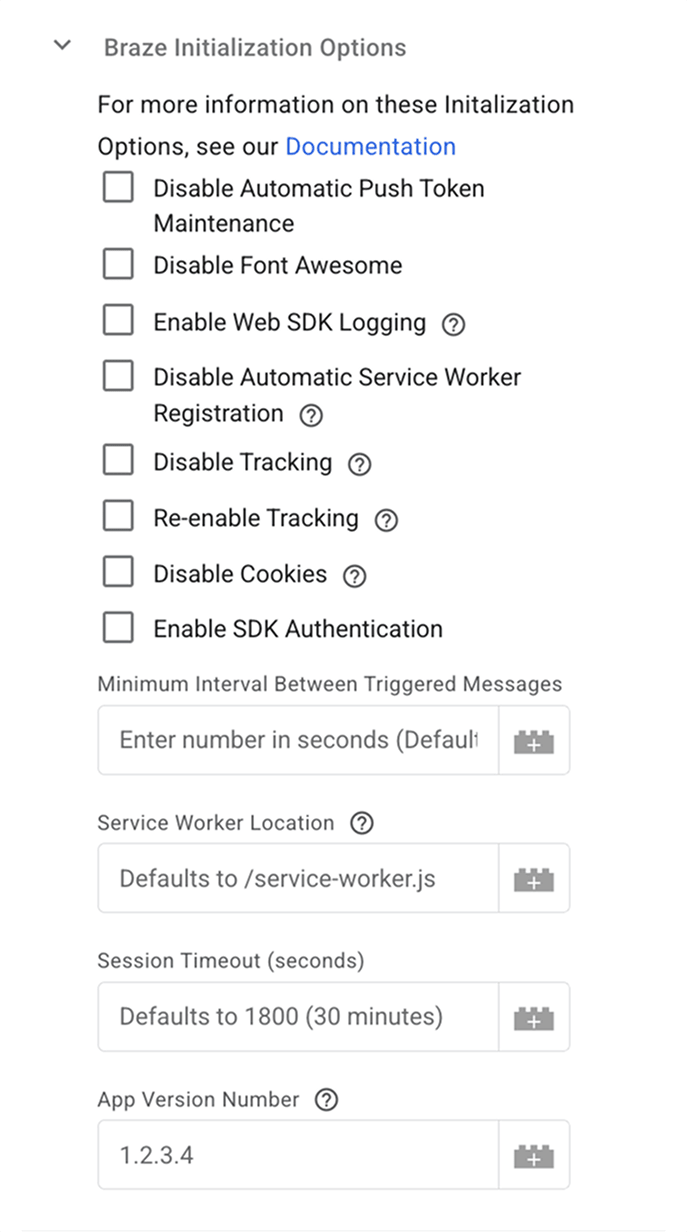Open variable picker for App Version Number
Screen dimensions: 687x1232
[x=533, y=1154]
